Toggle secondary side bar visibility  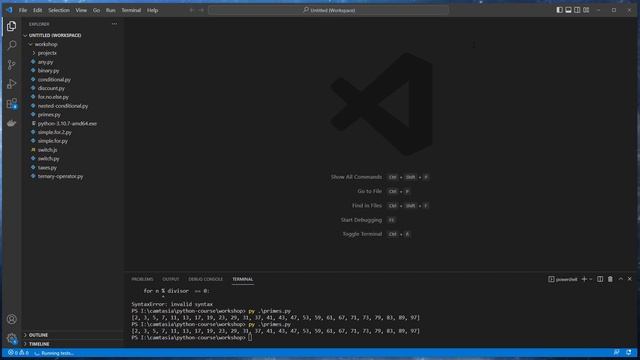coord(577,10)
